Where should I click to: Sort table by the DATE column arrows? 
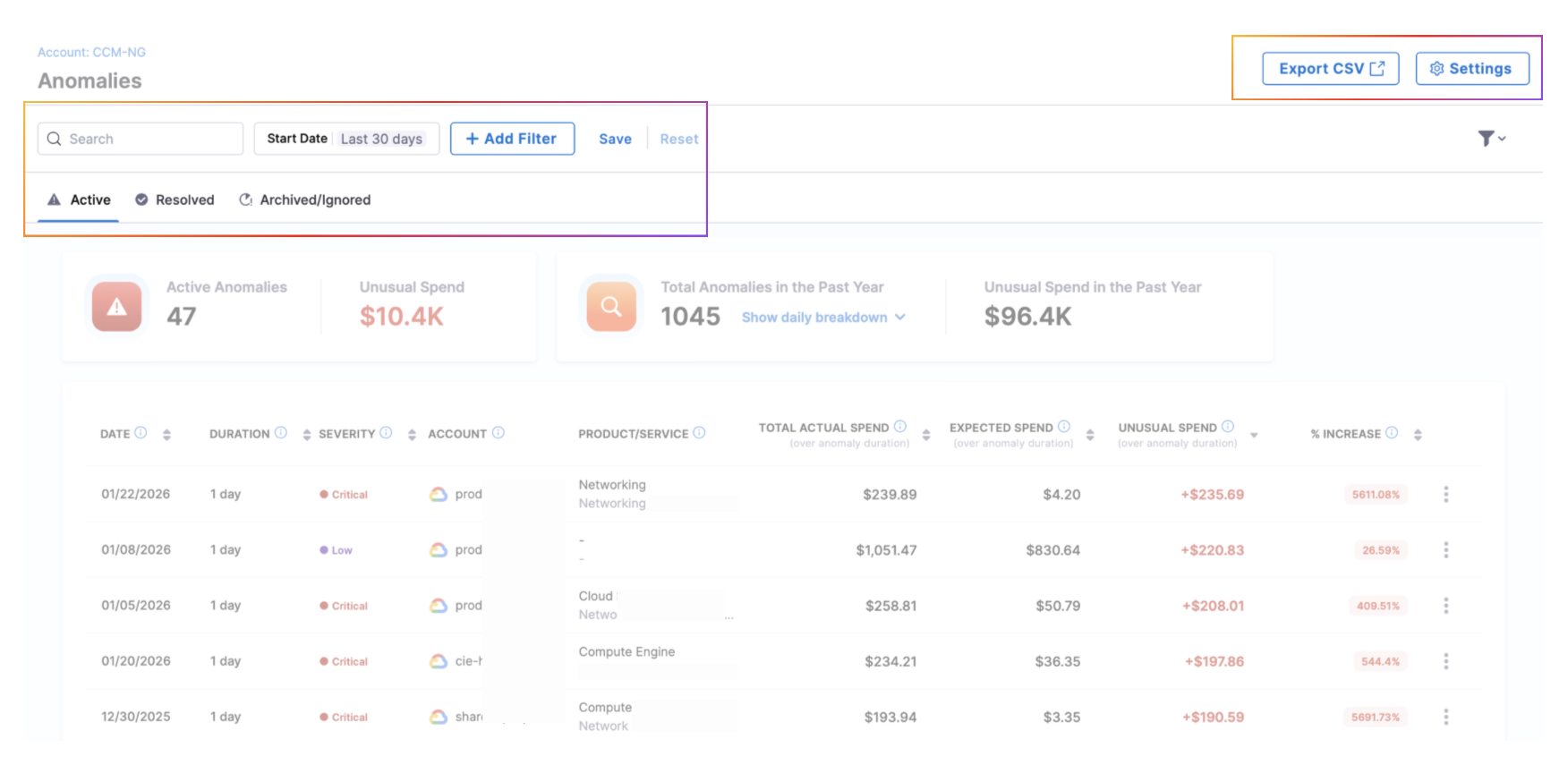coord(166,435)
